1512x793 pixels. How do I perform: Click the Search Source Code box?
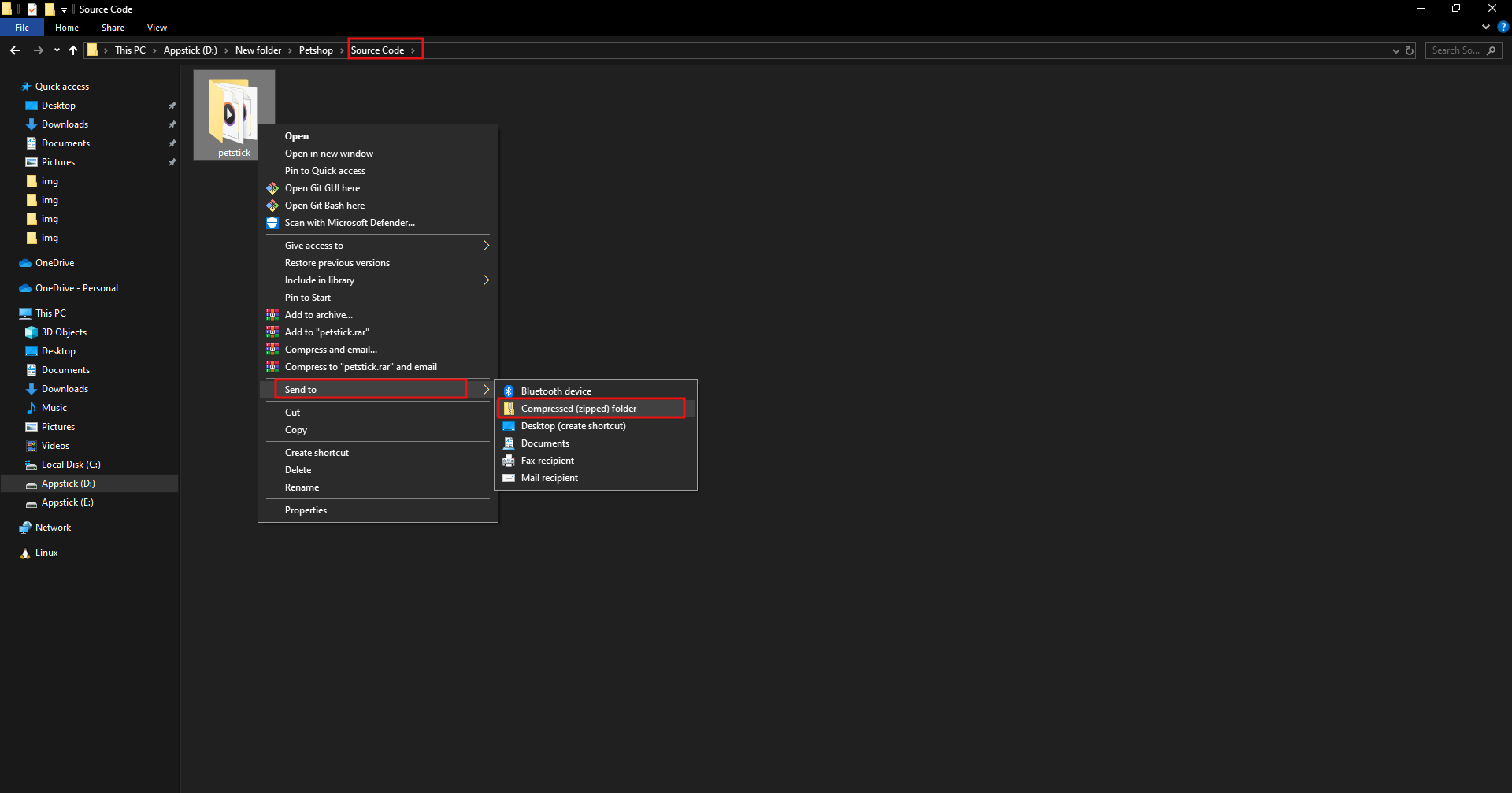[1455, 50]
